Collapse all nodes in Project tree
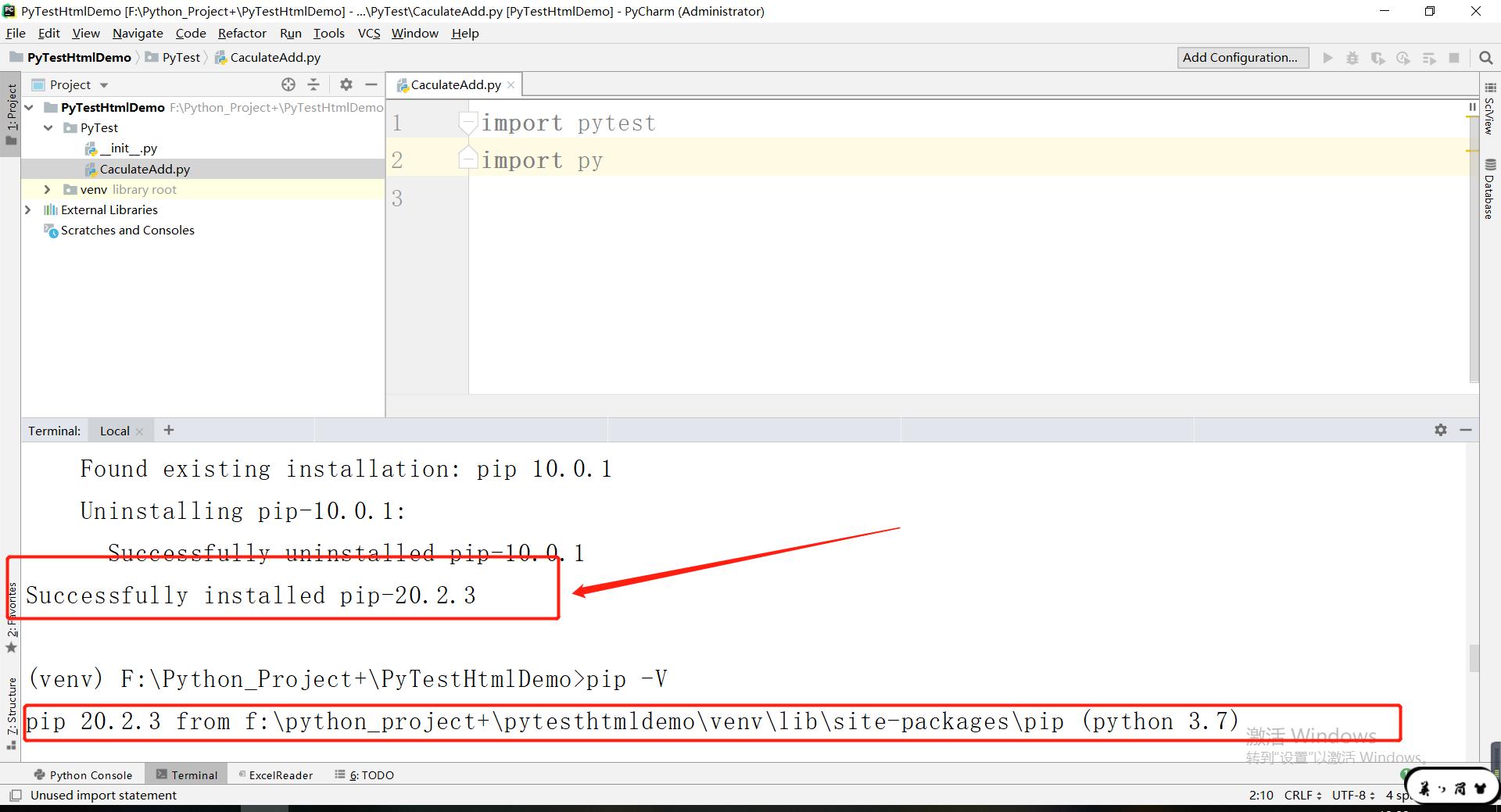Viewport: 1501px width, 812px height. pyautogui.click(x=313, y=84)
